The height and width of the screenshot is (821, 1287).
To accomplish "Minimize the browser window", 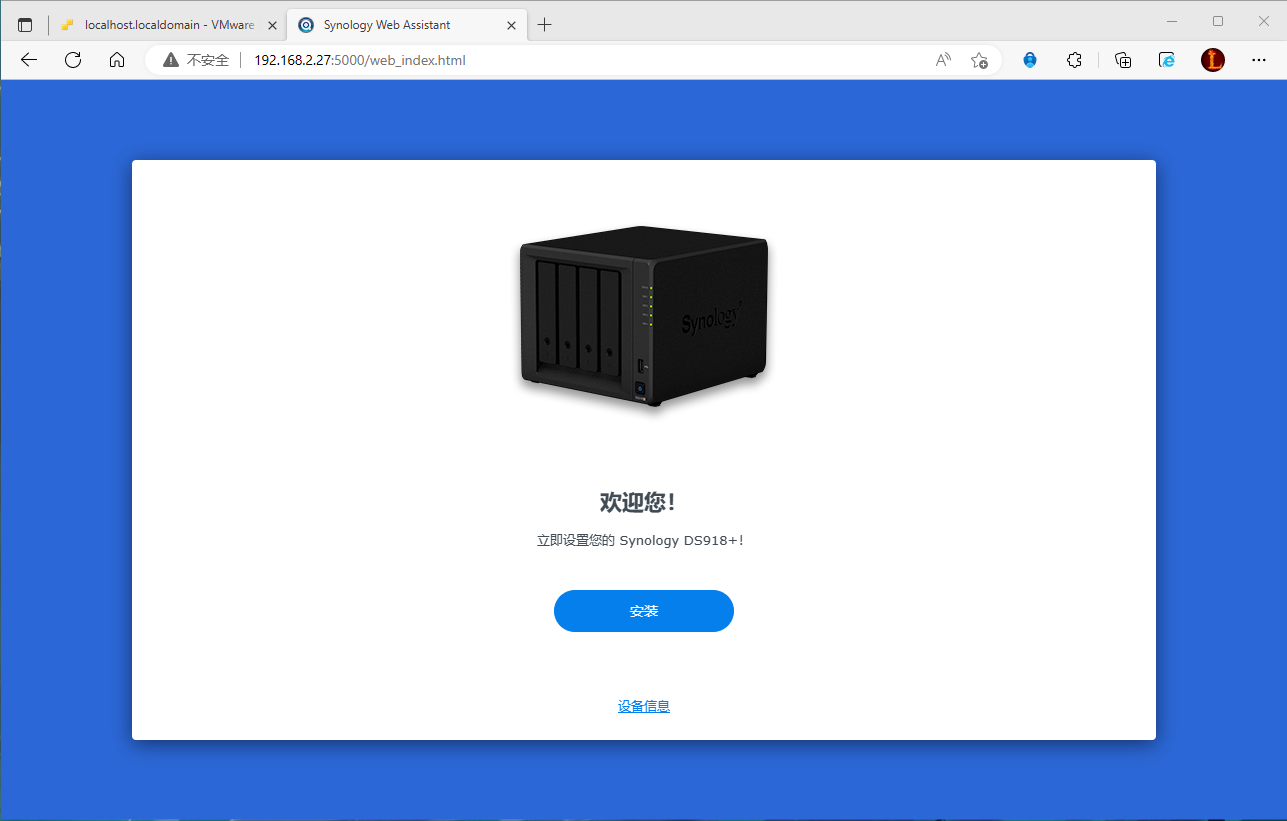I will [1172, 21].
